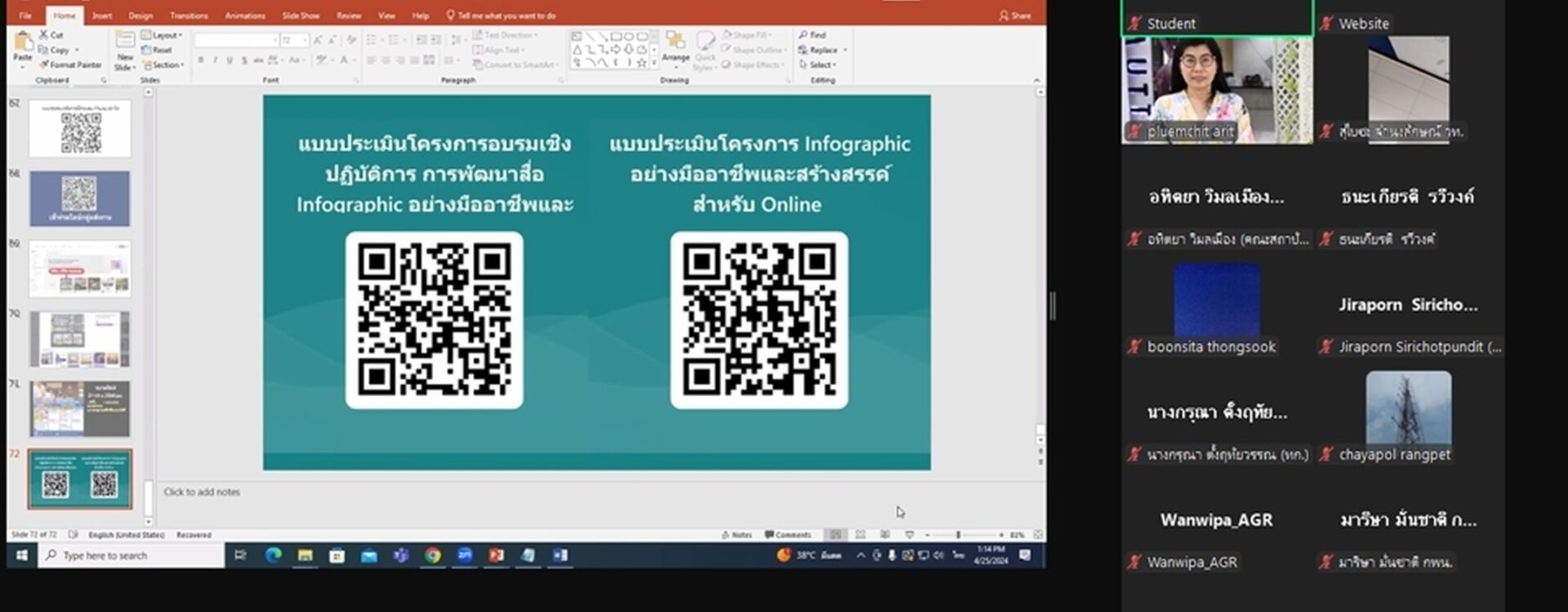Image resolution: width=1568 pixels, height=612 pixels.
Task: Open the File menu tab
Action: [25, 16]
